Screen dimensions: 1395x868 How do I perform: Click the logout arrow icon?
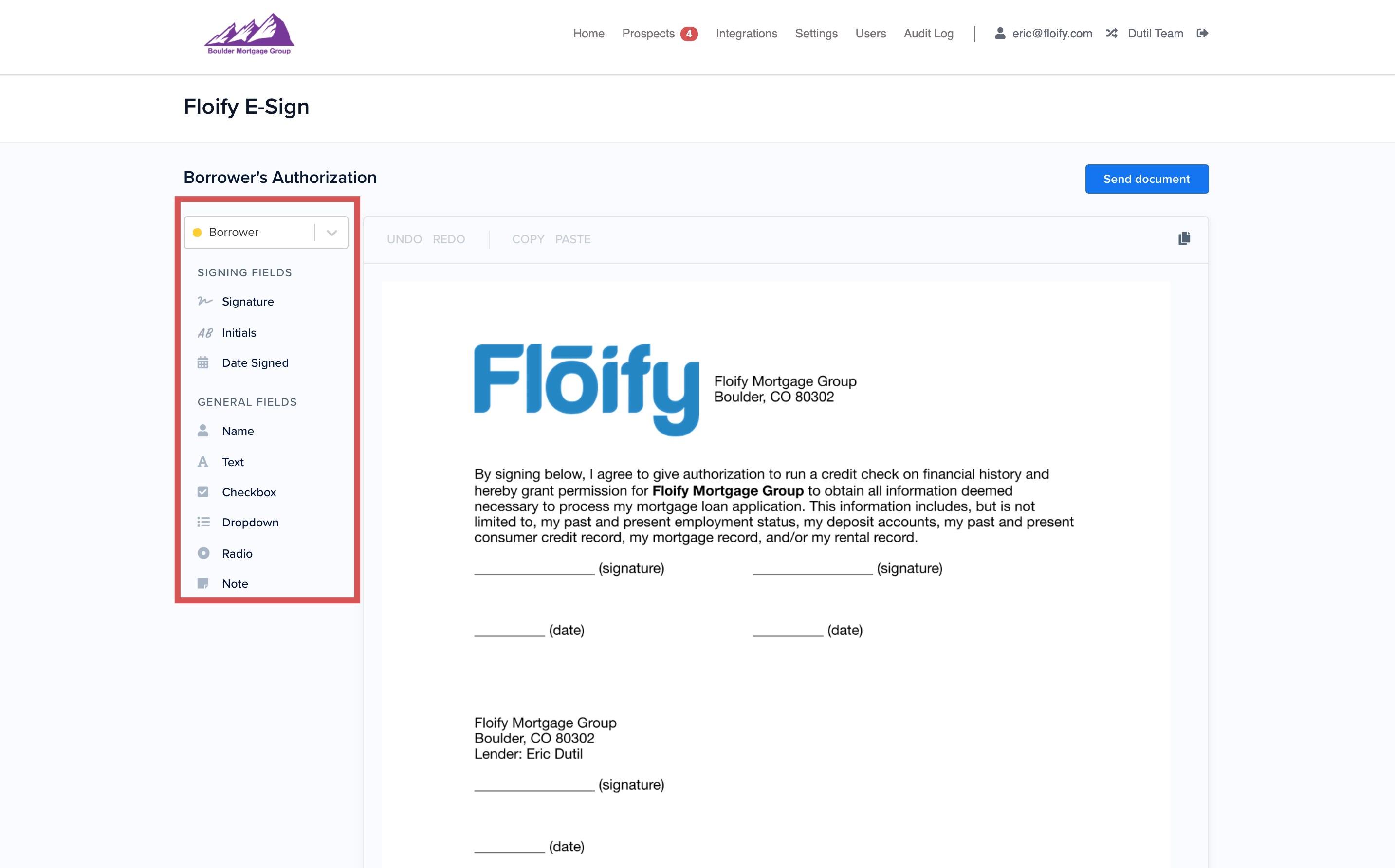point(1202,33)
